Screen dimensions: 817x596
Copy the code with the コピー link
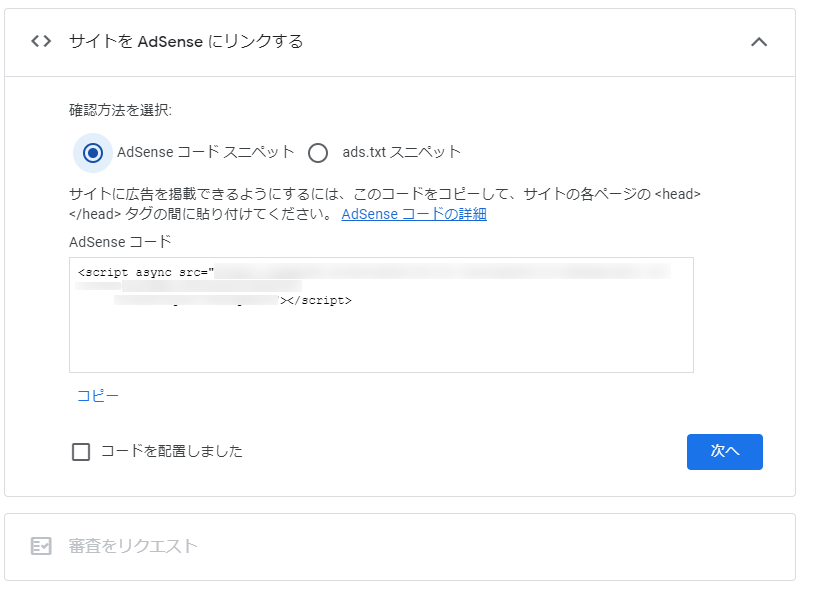click(97, 396)
